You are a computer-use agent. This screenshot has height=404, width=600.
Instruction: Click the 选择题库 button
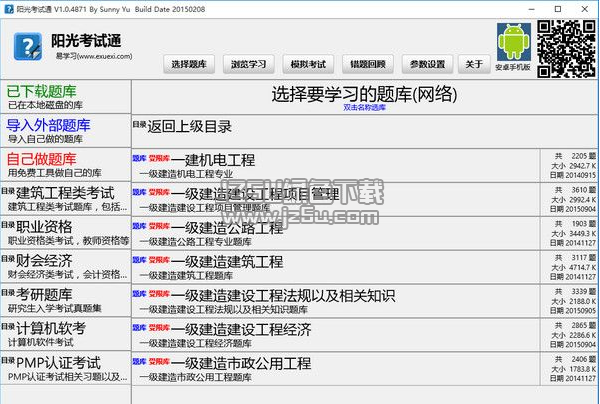pos(189,64)
